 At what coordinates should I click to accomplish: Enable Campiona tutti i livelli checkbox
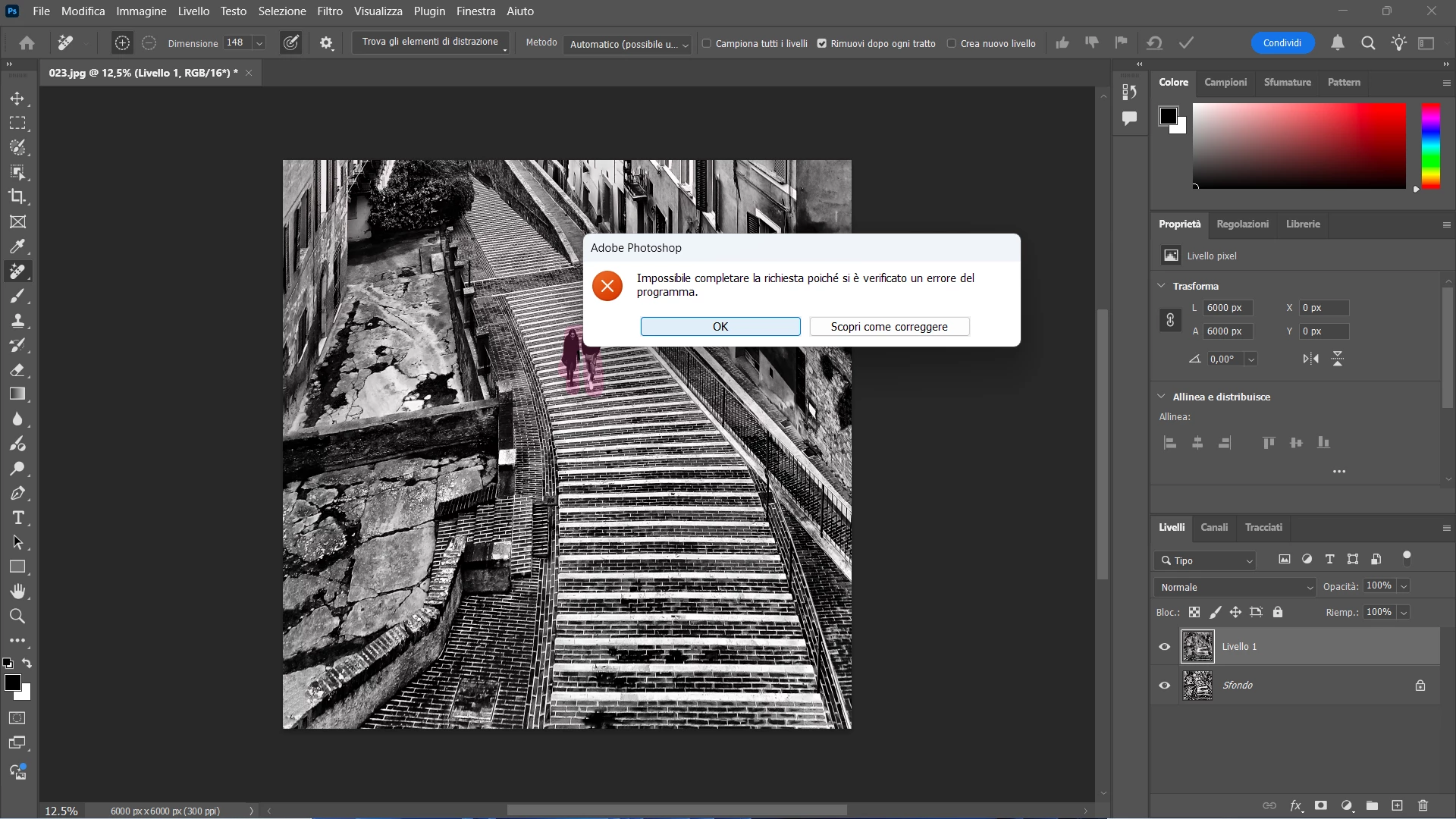(707, 43)
